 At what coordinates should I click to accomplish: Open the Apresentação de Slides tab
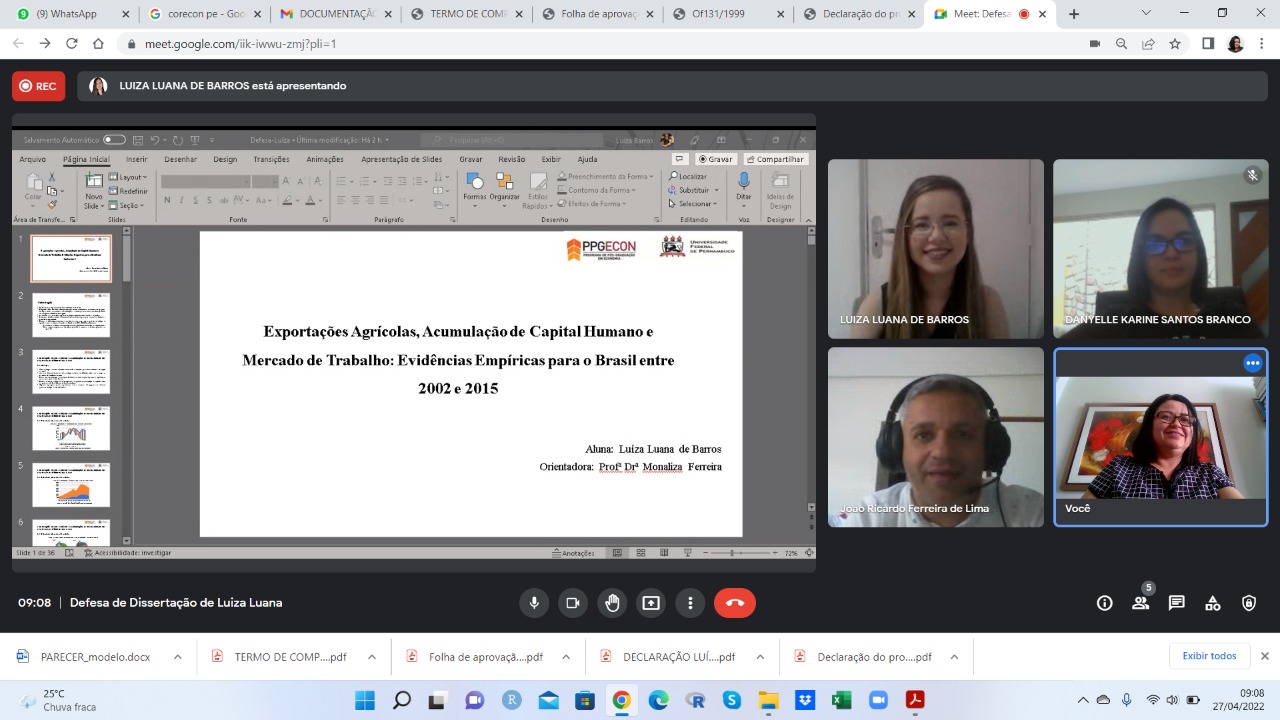pos(401,159)
